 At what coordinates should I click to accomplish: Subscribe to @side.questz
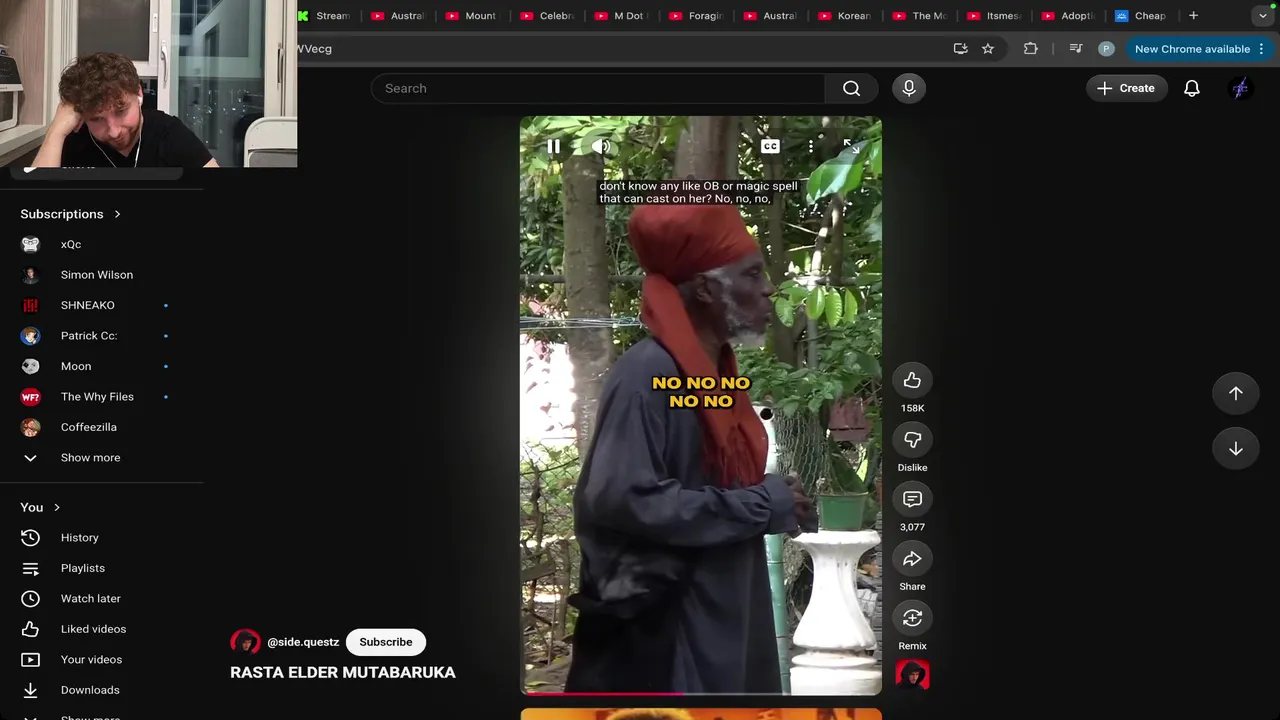pos(386,642)
